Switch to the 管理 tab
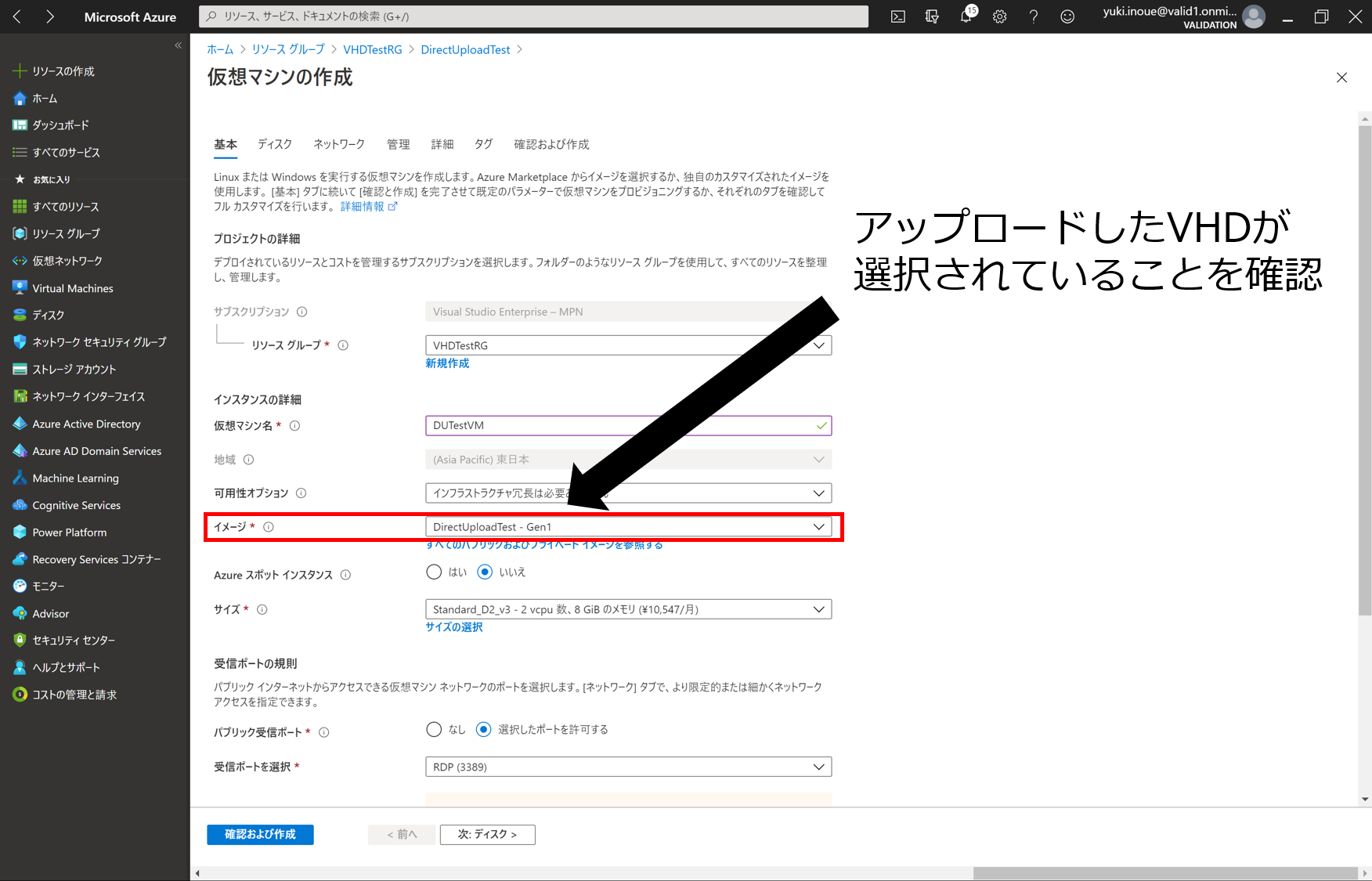The image size is (1372, 881). pyautogui.click(x=399, y=145)
